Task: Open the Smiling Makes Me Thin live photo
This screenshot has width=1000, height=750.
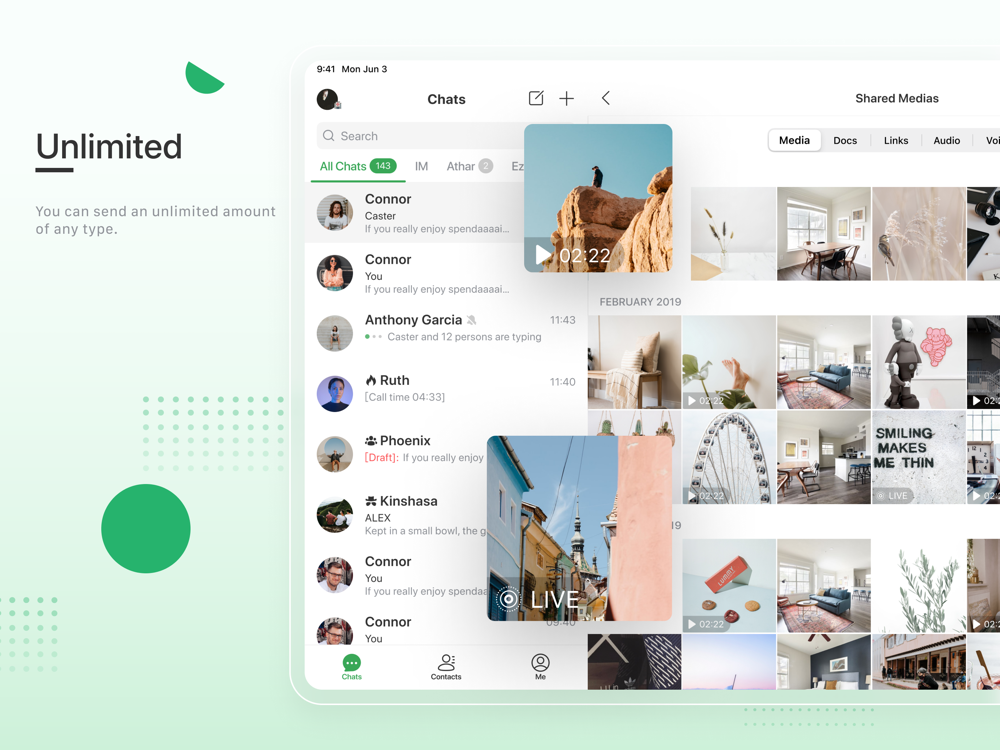Action: [x=918, y=457]
